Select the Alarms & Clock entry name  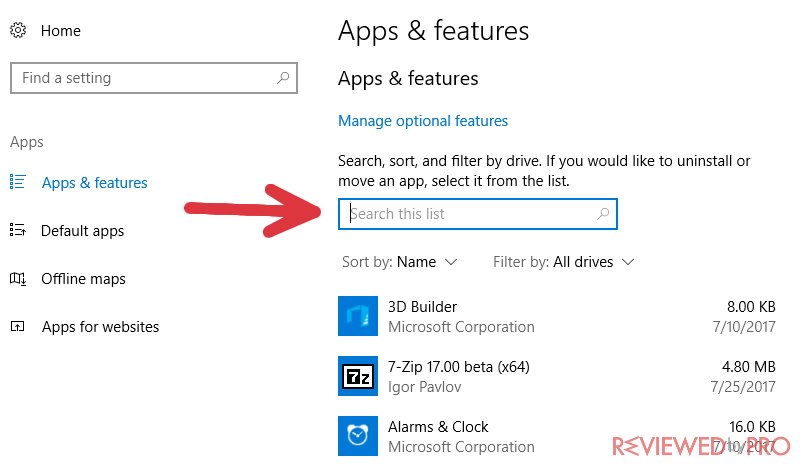[438, 427]
